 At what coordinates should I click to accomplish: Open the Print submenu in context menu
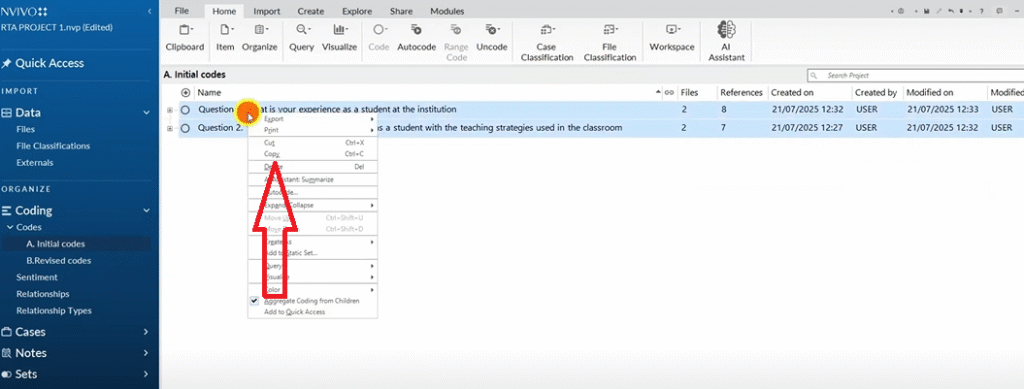pyautogui.click(x=312, y=131)
